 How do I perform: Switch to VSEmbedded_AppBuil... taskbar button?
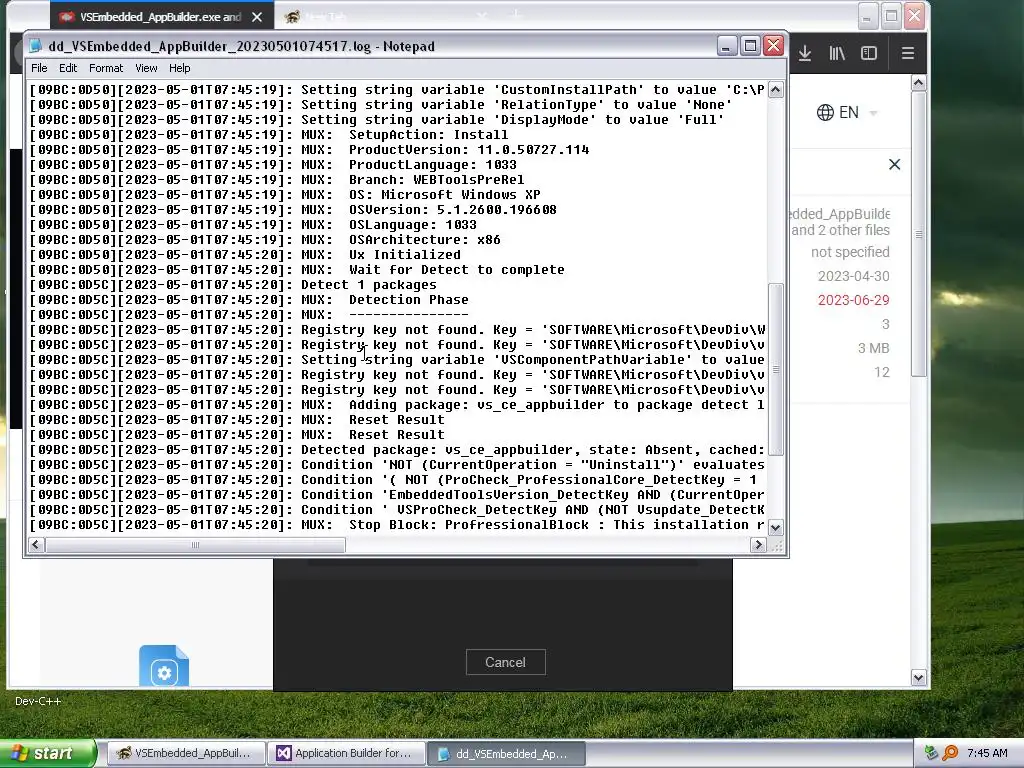click(185, 754)
